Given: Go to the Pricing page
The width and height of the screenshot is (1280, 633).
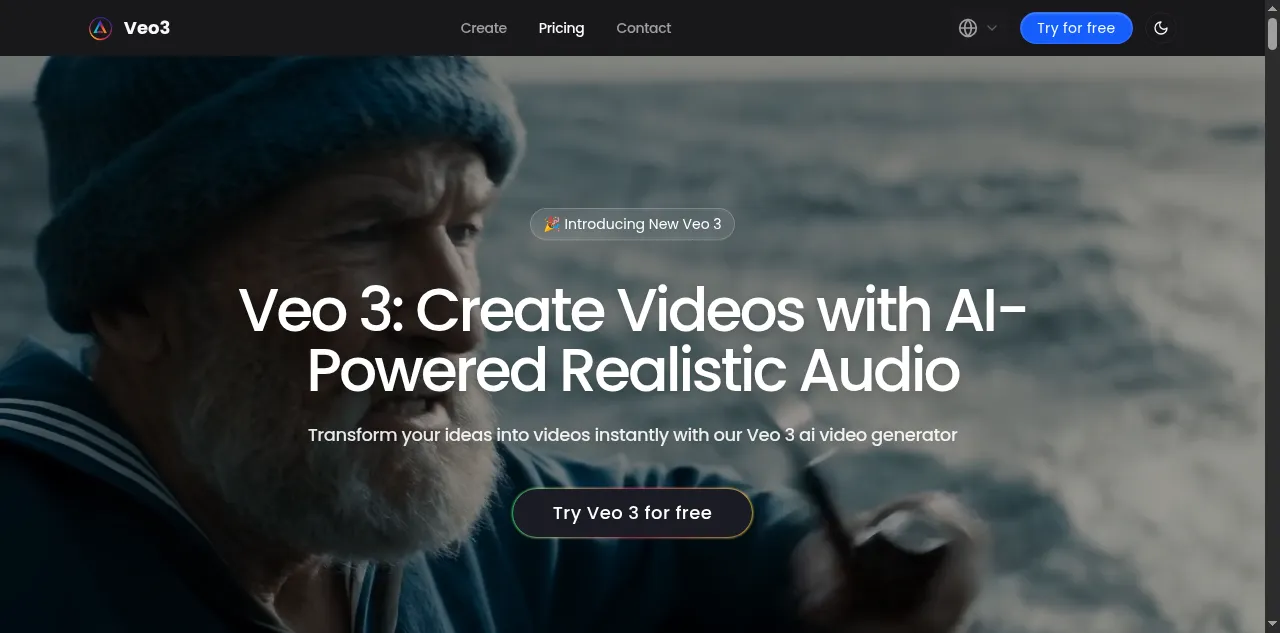Looking at the screenshot, I should click(561, 28).
